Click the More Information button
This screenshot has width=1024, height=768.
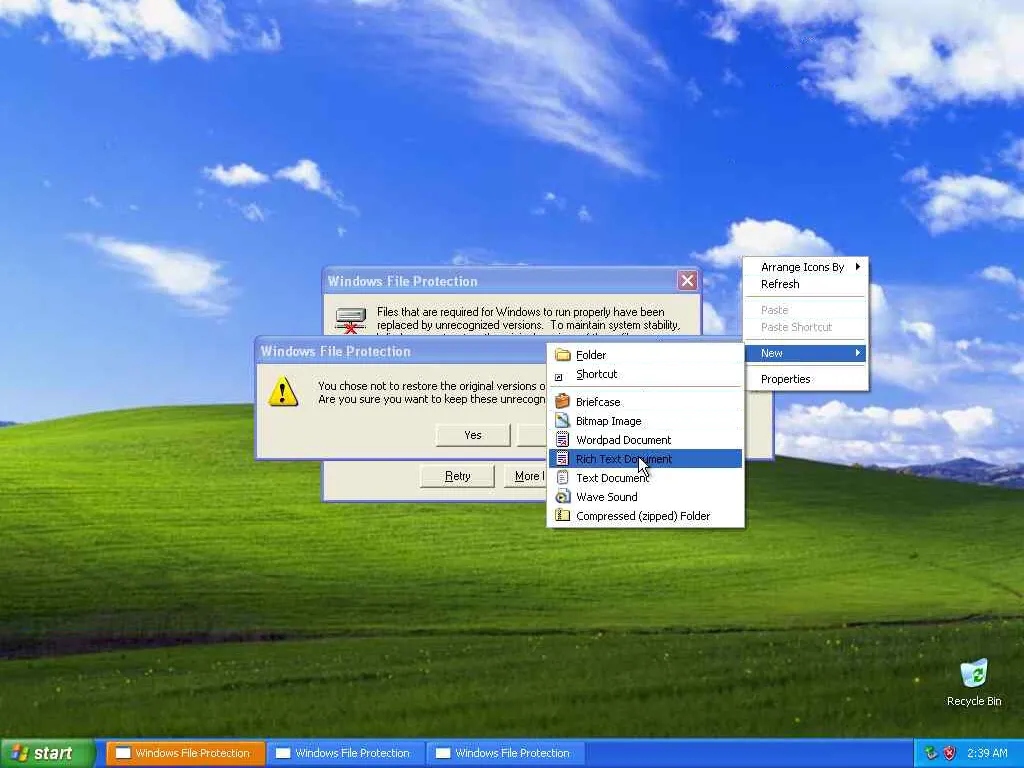[526, 476]
